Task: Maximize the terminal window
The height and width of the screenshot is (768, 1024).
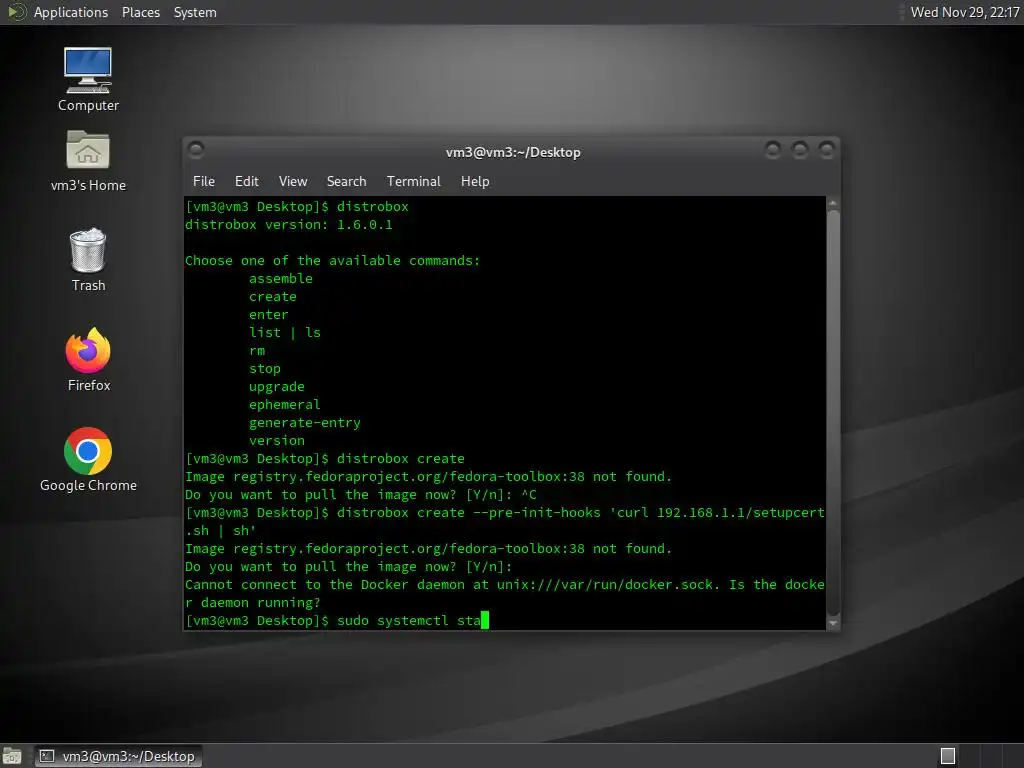Action: click(800, 150)
